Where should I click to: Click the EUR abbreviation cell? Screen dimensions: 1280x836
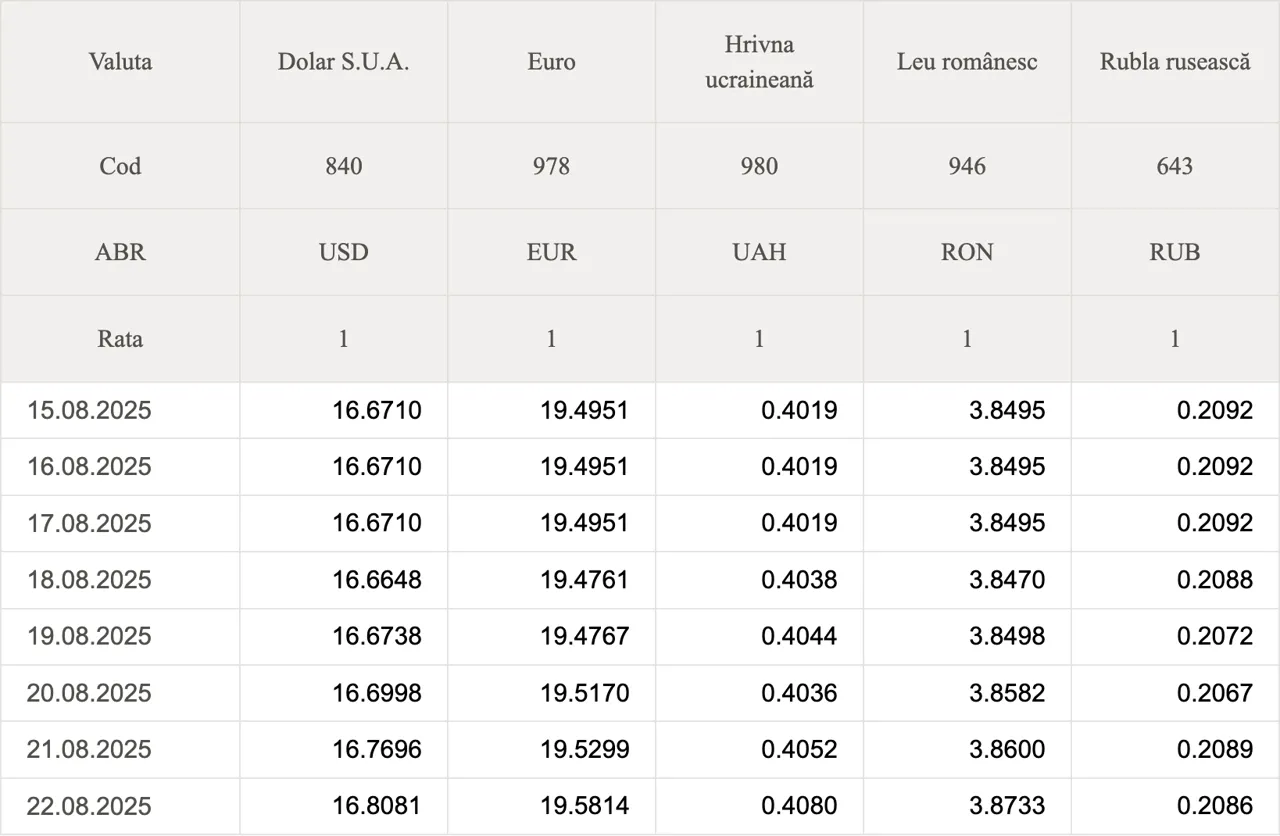click(x=552, y=252)
